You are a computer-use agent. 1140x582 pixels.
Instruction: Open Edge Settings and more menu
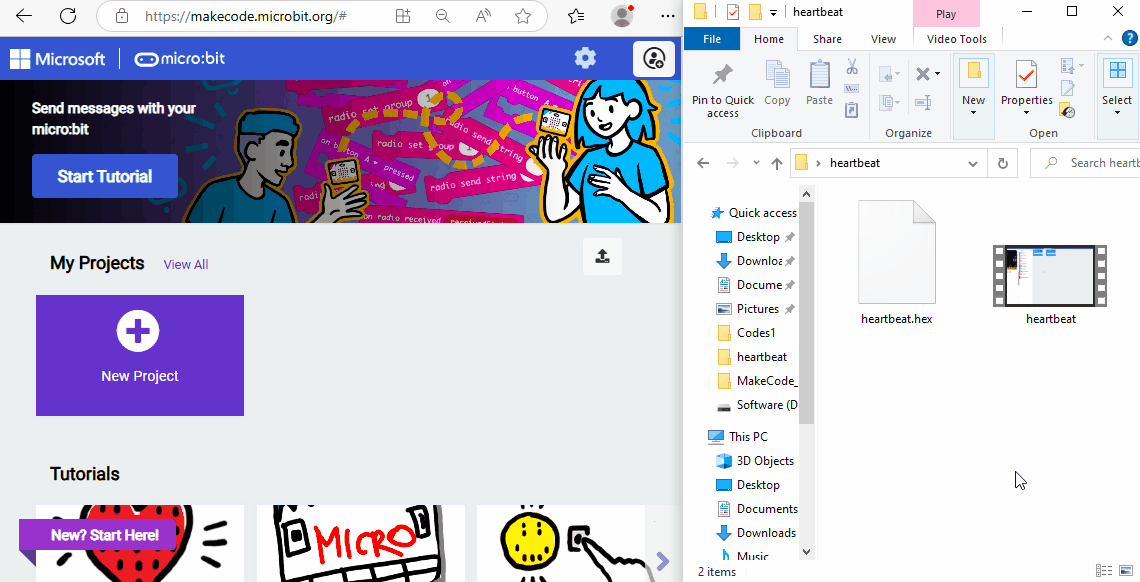click(667, 16)
